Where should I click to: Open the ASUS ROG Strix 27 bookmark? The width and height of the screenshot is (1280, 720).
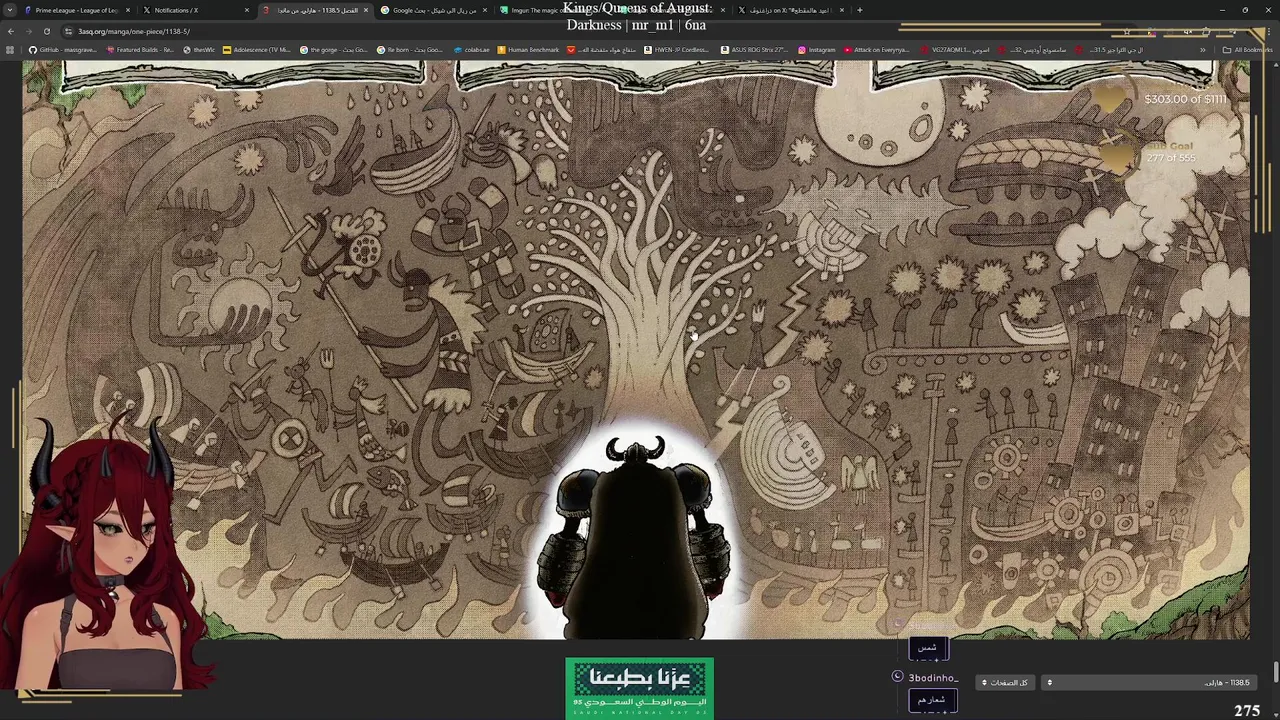(753, 50)
